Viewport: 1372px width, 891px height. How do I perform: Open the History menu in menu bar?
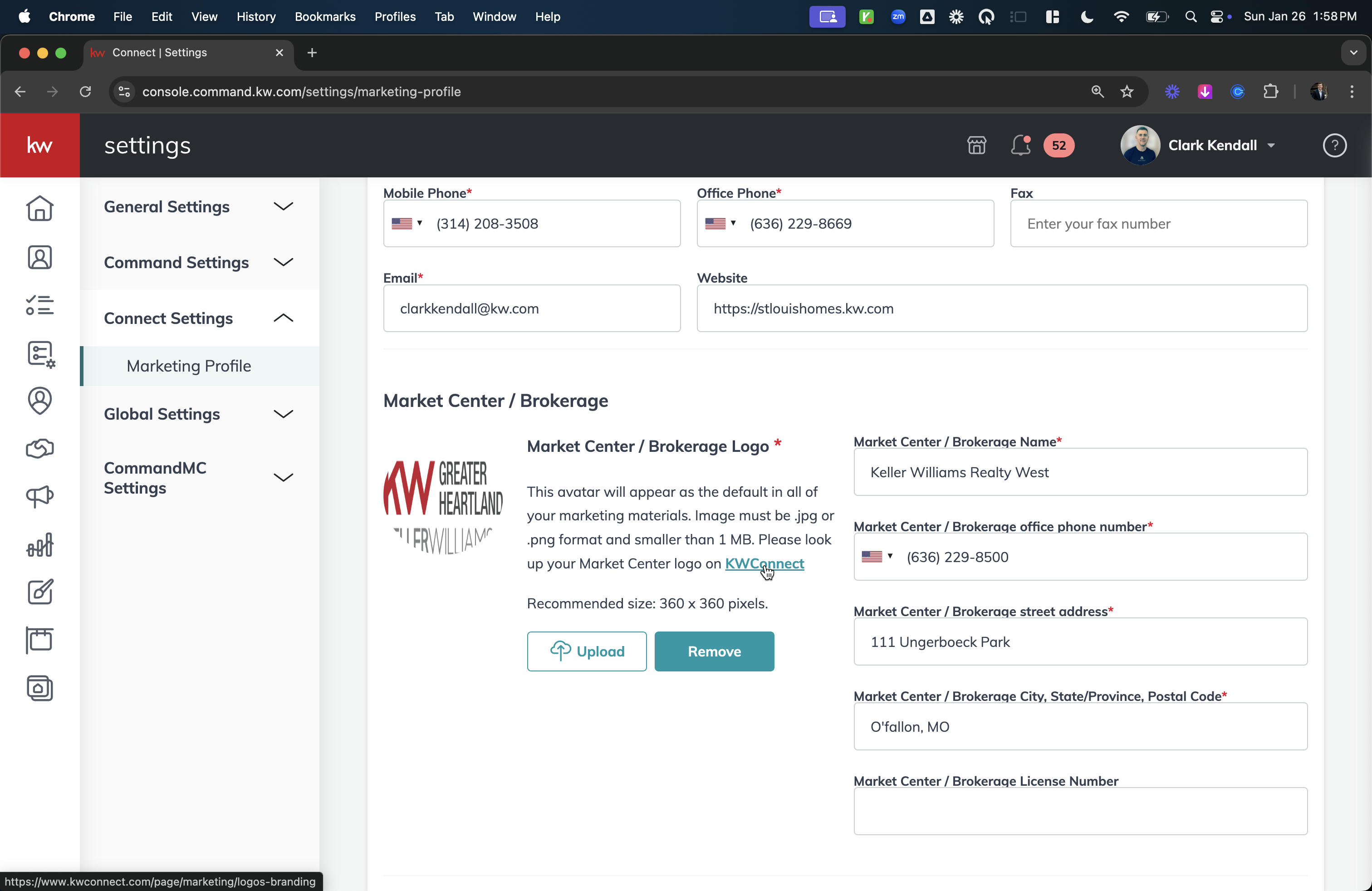pos(256,17)
